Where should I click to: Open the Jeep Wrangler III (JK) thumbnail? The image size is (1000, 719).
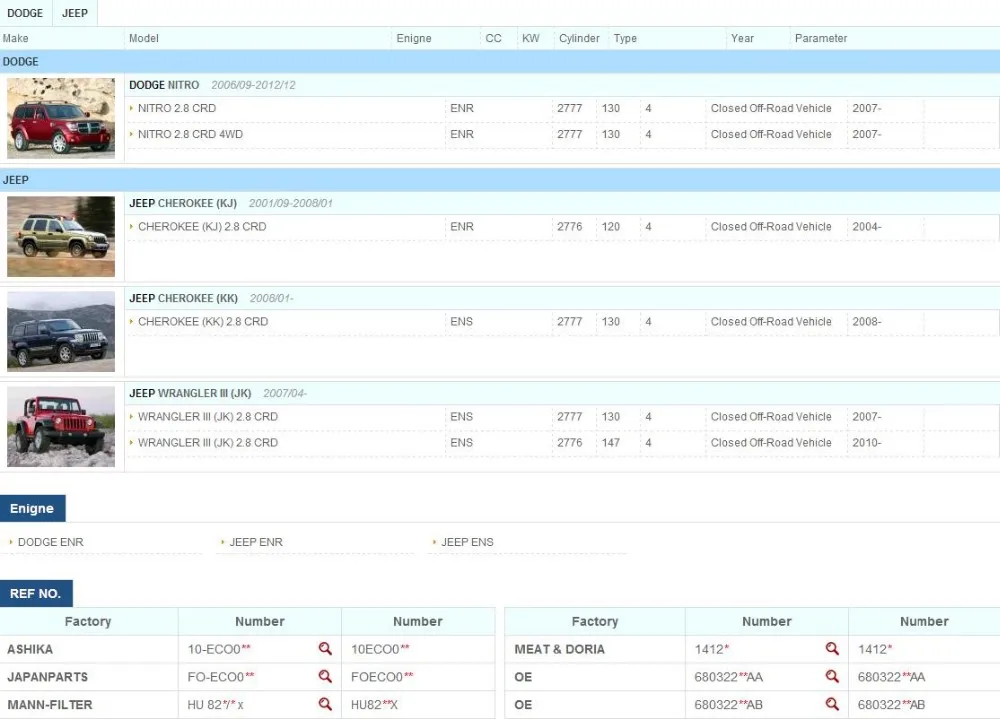click(x=61, y=426)
